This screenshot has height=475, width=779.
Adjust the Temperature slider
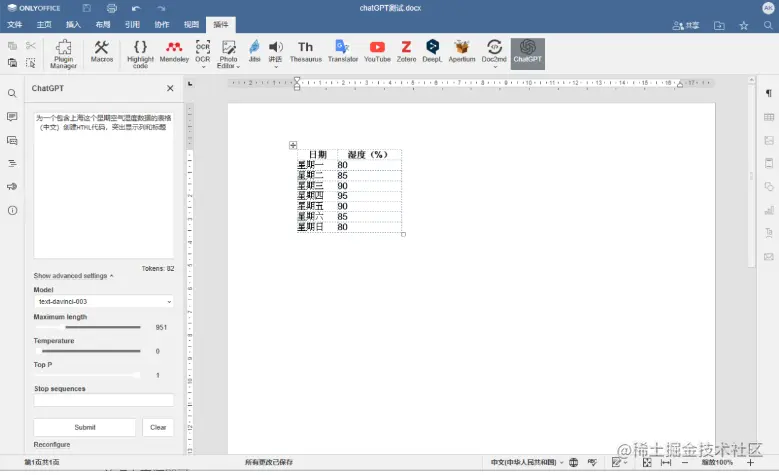click(88, 351)
